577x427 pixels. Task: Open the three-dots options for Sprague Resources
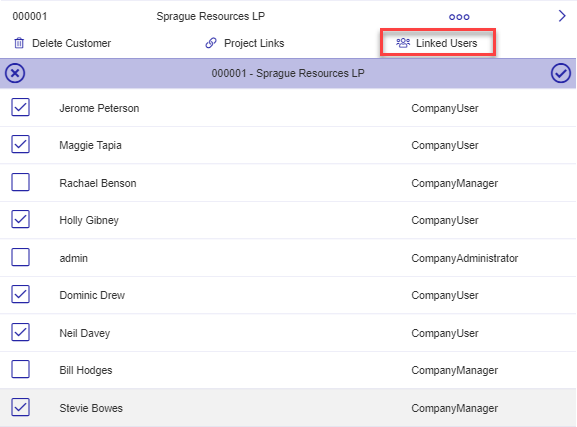pos(459,17)
